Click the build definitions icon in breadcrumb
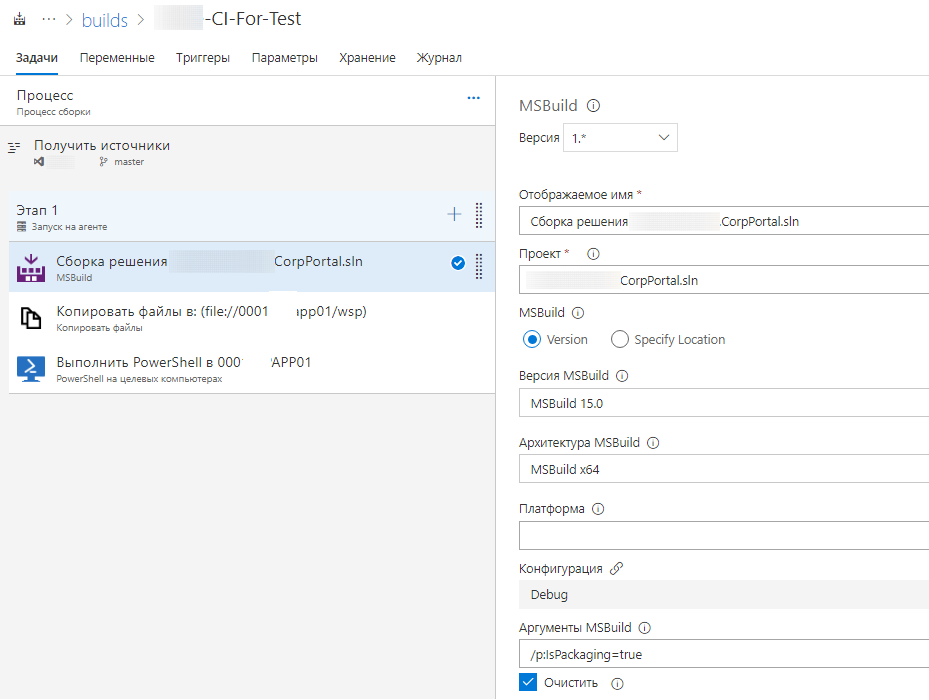Viewport: 929px width, 700px height. click(19, 19)
